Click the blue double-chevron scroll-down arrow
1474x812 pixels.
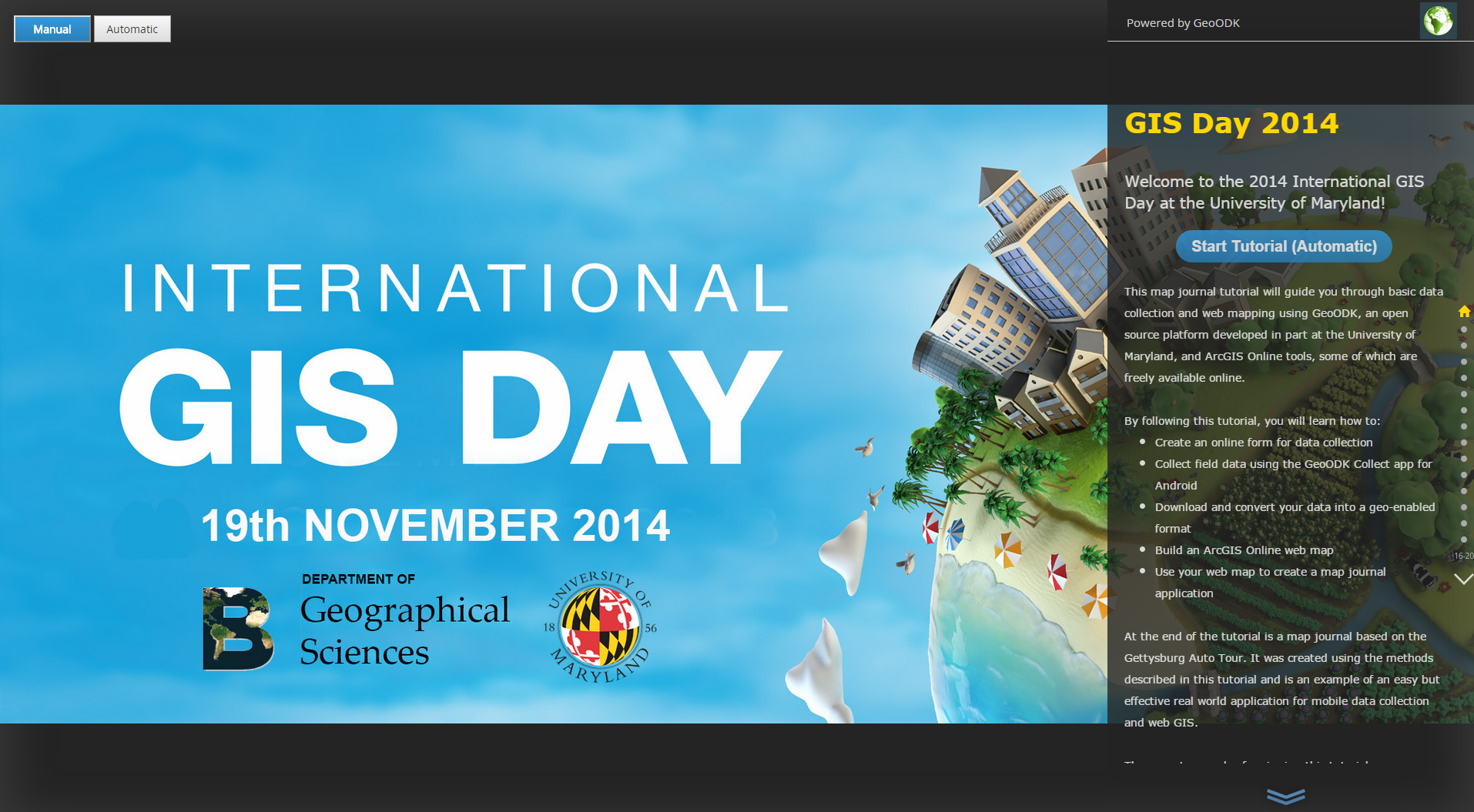(1286, 796)
